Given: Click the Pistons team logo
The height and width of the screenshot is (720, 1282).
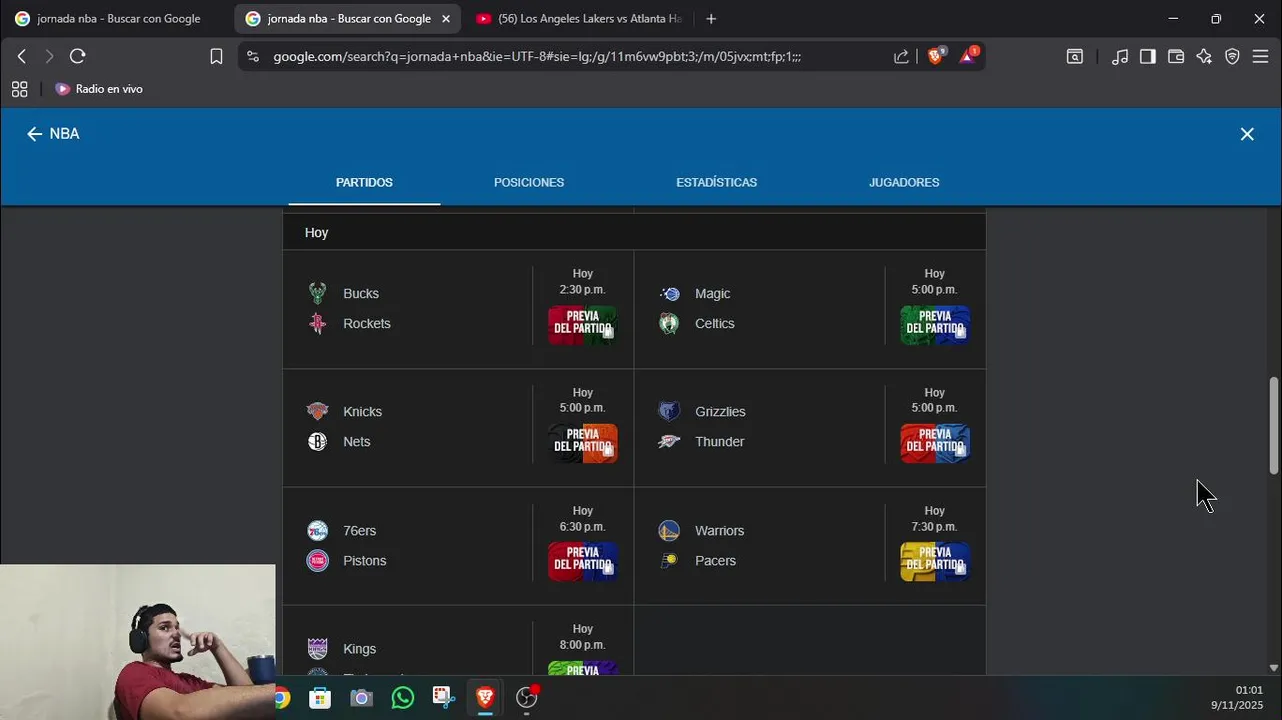Looking at the screenshot, I should click(x=317, y=560).
